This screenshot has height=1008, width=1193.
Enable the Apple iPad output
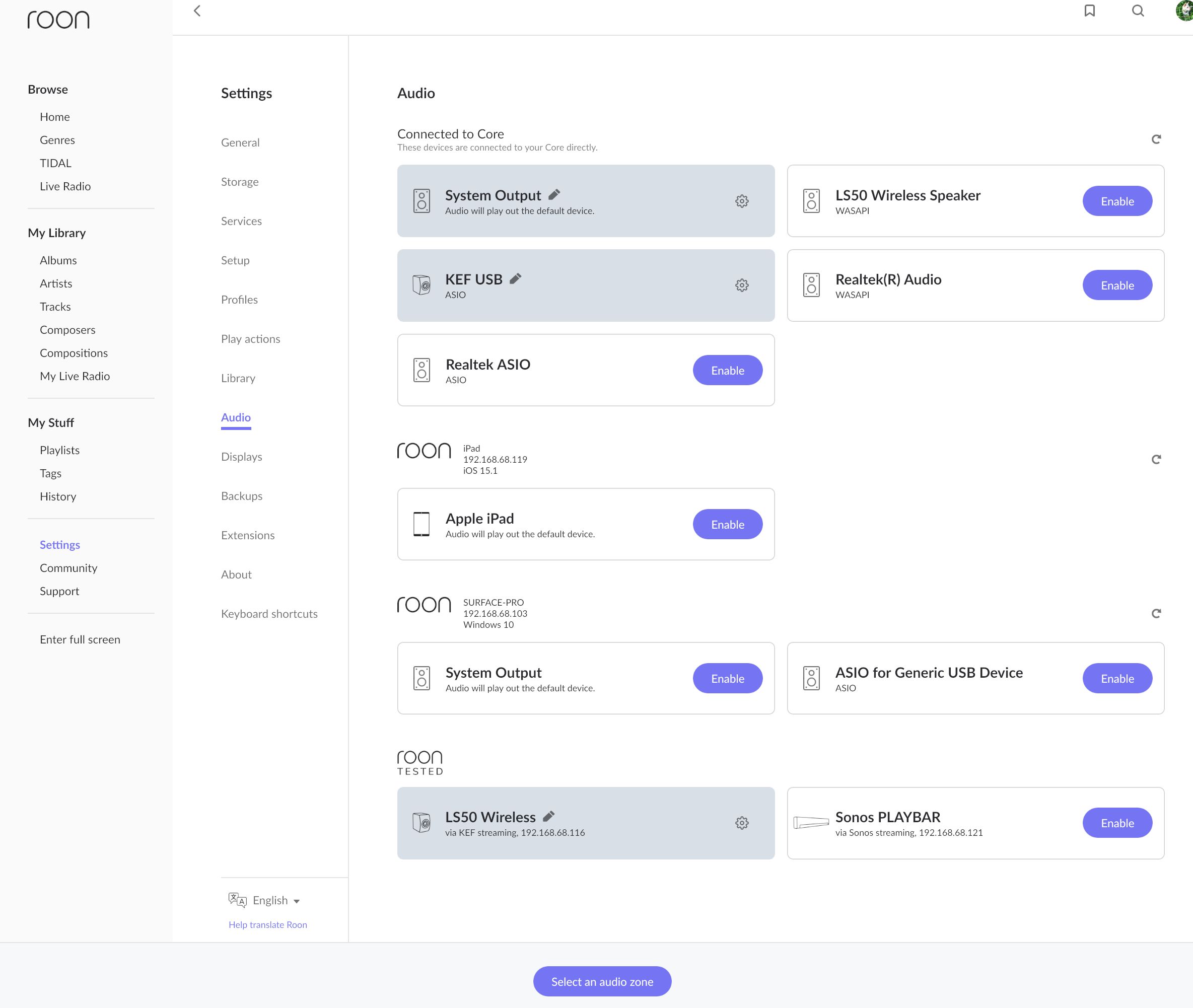[727, 525]
